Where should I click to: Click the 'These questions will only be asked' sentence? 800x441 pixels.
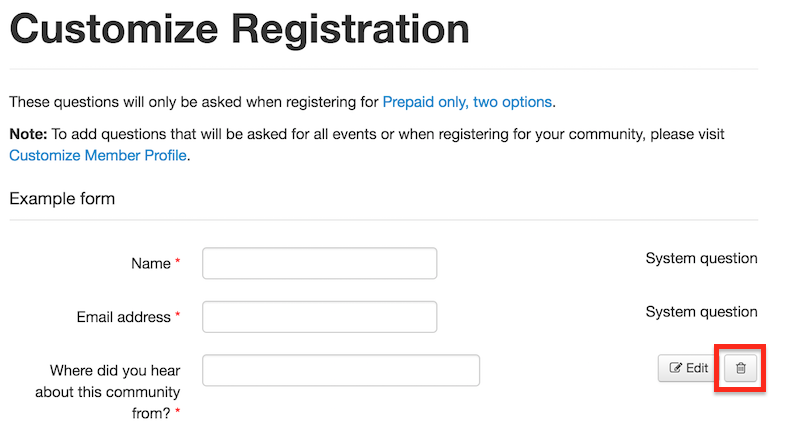pyautogui.click(x=282, y=102)
